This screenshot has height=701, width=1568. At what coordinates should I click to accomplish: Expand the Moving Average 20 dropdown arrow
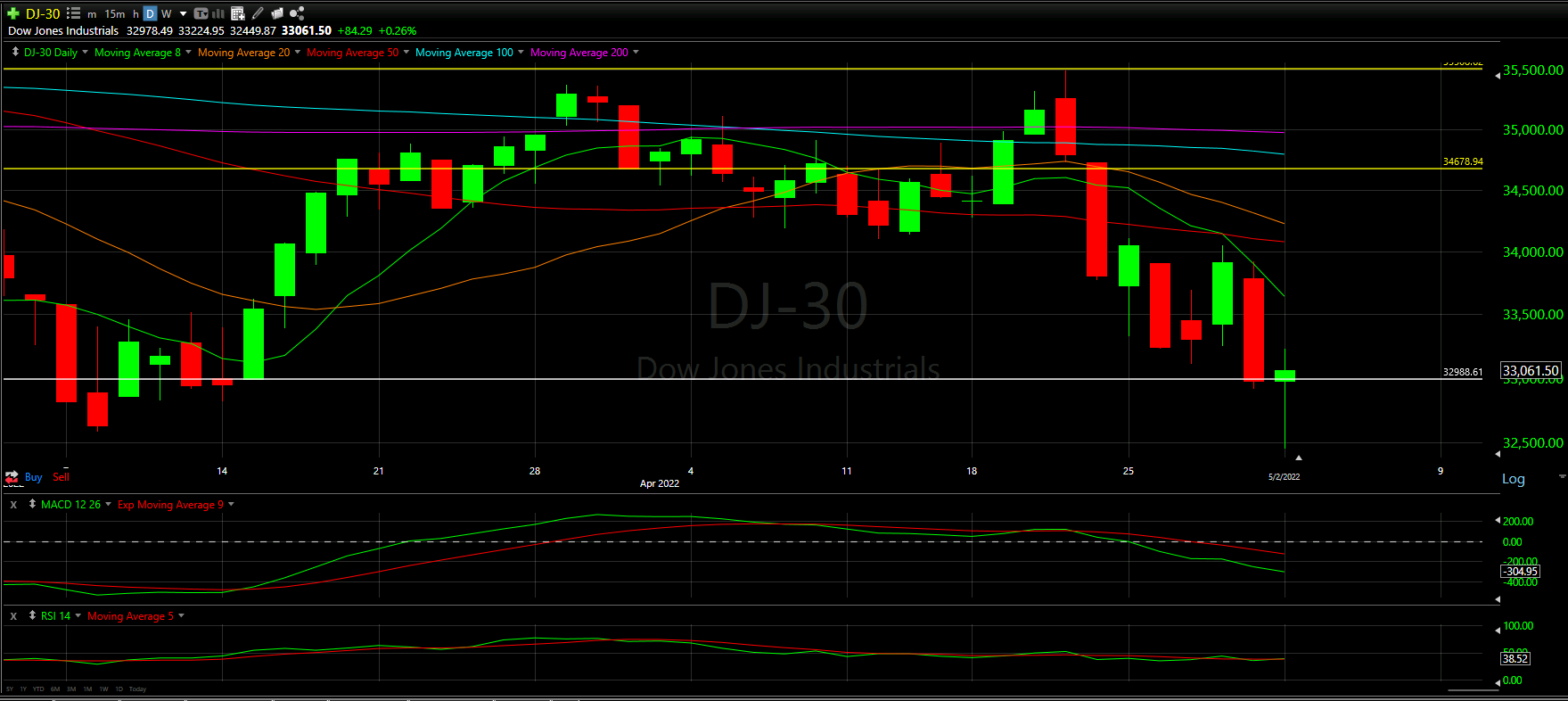tap(297, 53)
